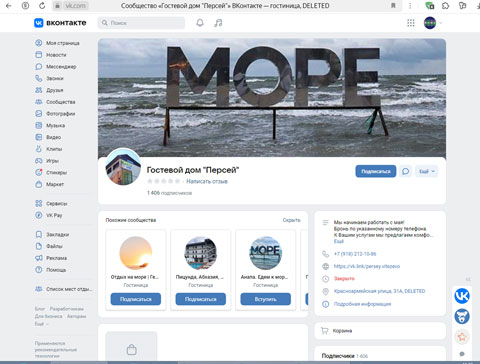The width and height of the screenshot is (480, 364).
Task: Click phone number +7 (918) 212-10-86
Action: pyautogui.click(x=355, y=254)
